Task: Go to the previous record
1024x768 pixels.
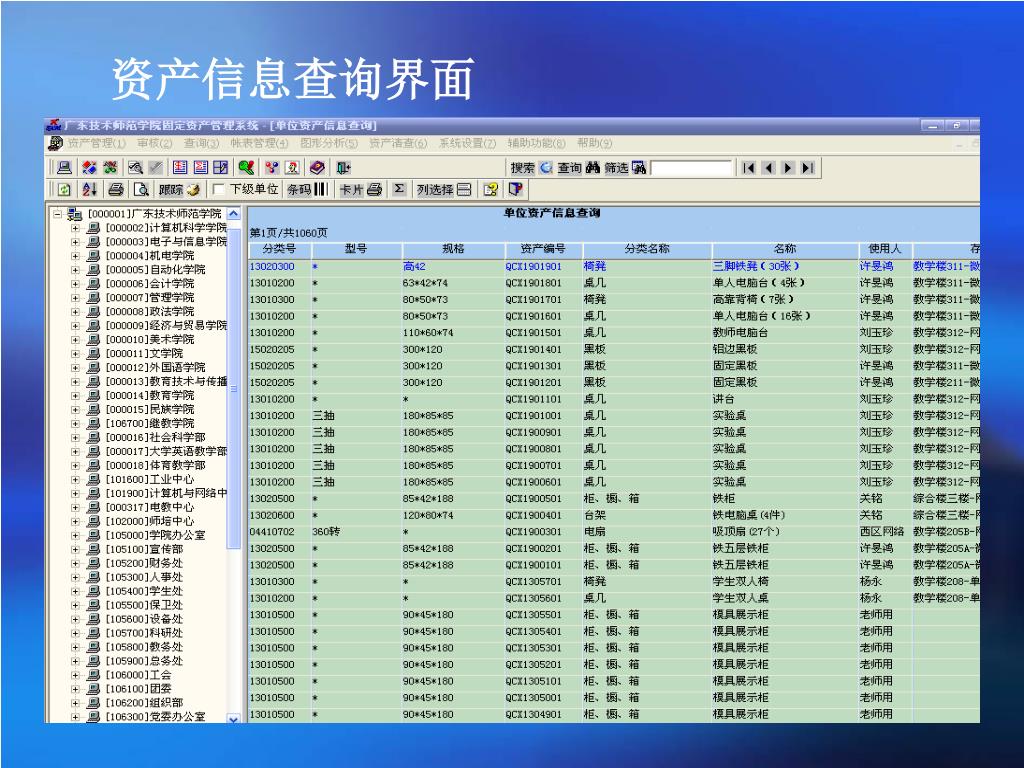Action: 769,168
